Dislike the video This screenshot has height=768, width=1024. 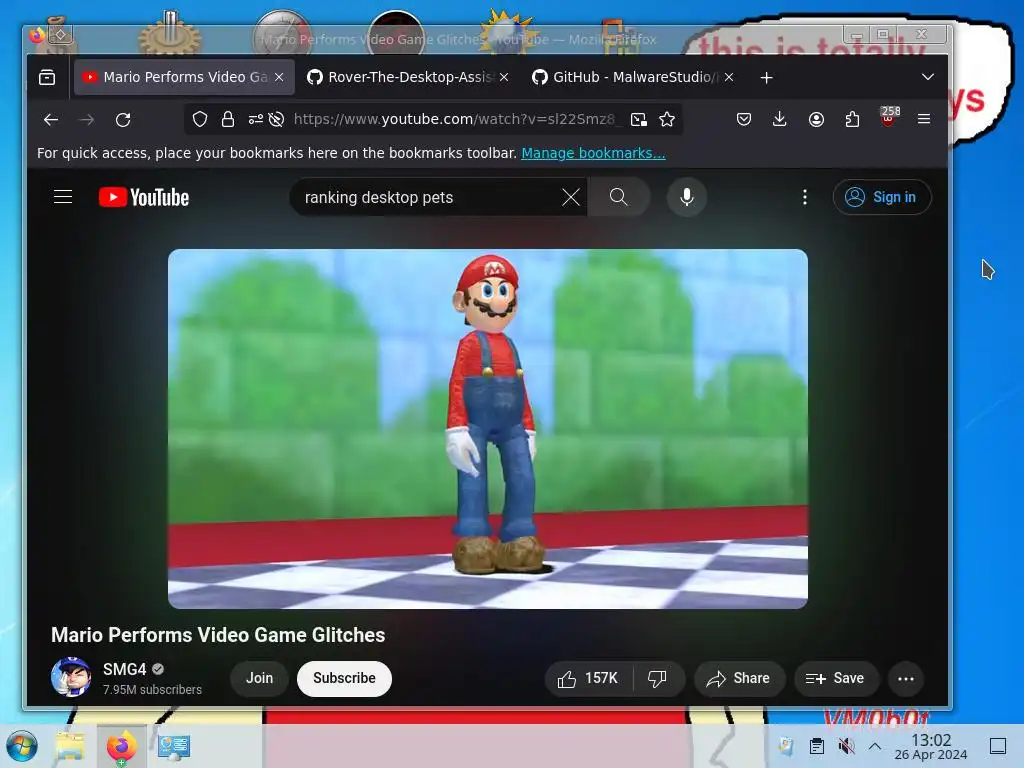click(x=658, y=679)
